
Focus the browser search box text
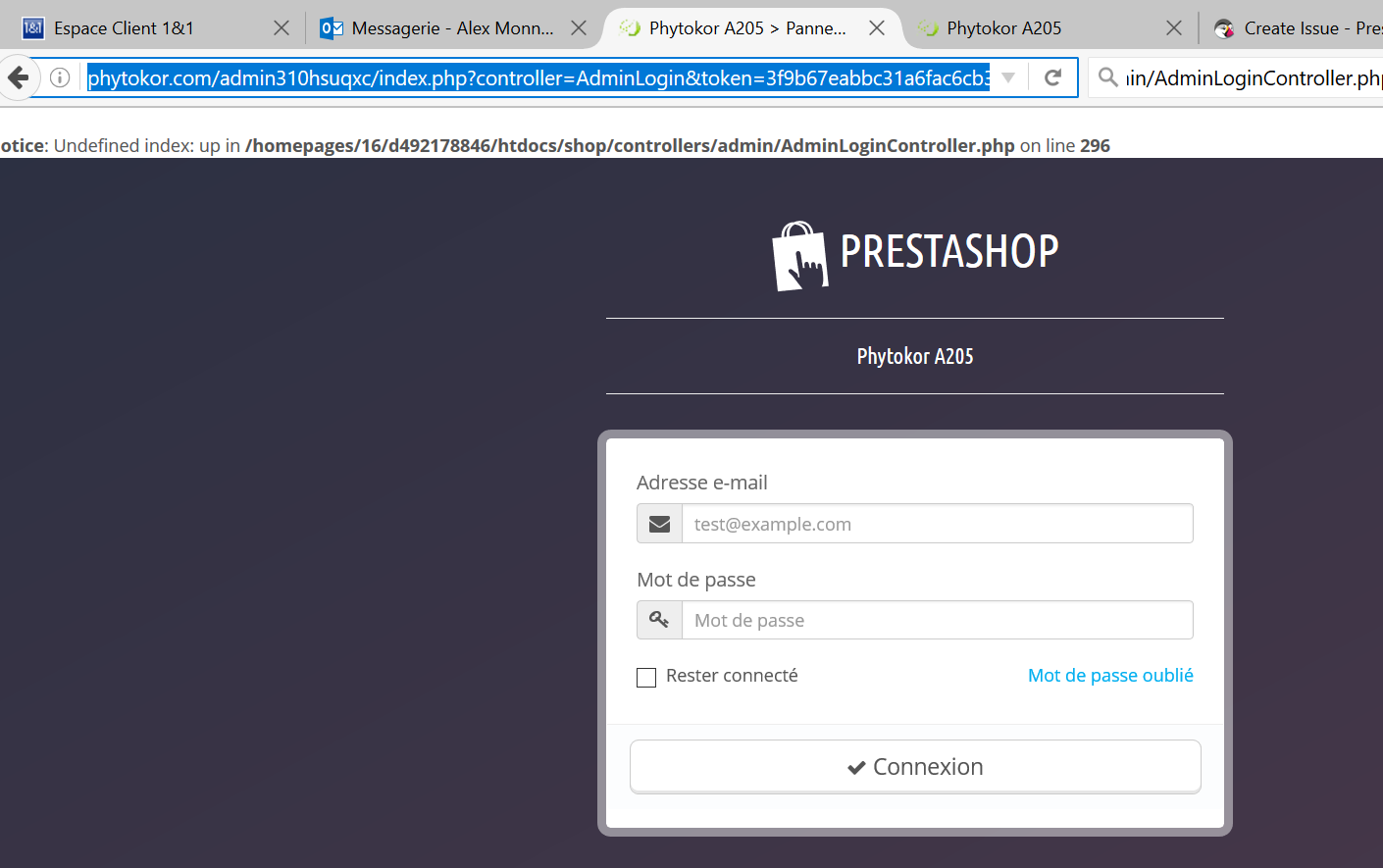(1254, 77)
